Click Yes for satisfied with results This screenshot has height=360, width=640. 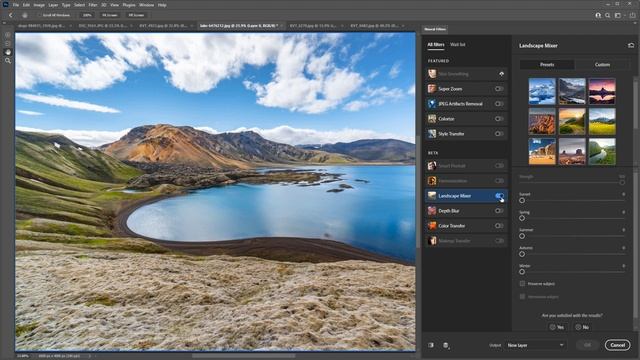(557, 327)
